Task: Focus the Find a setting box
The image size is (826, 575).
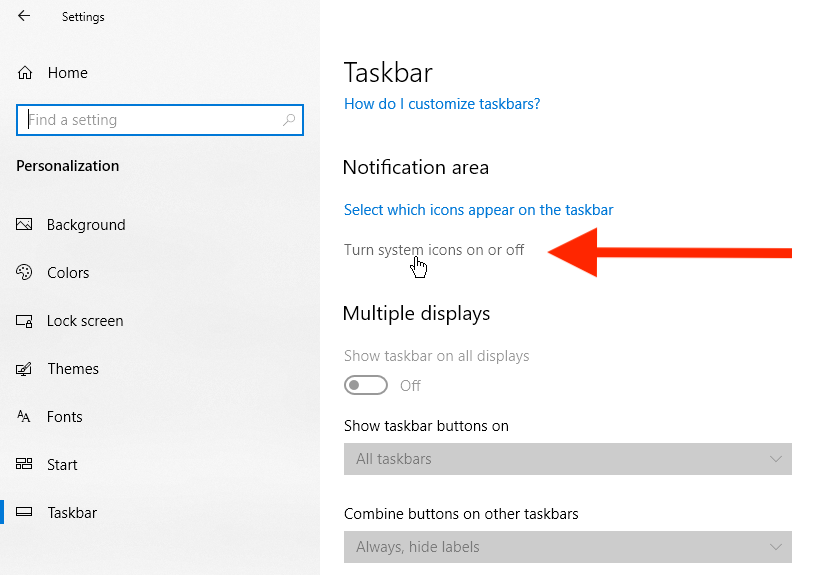Action: [160, 120]
